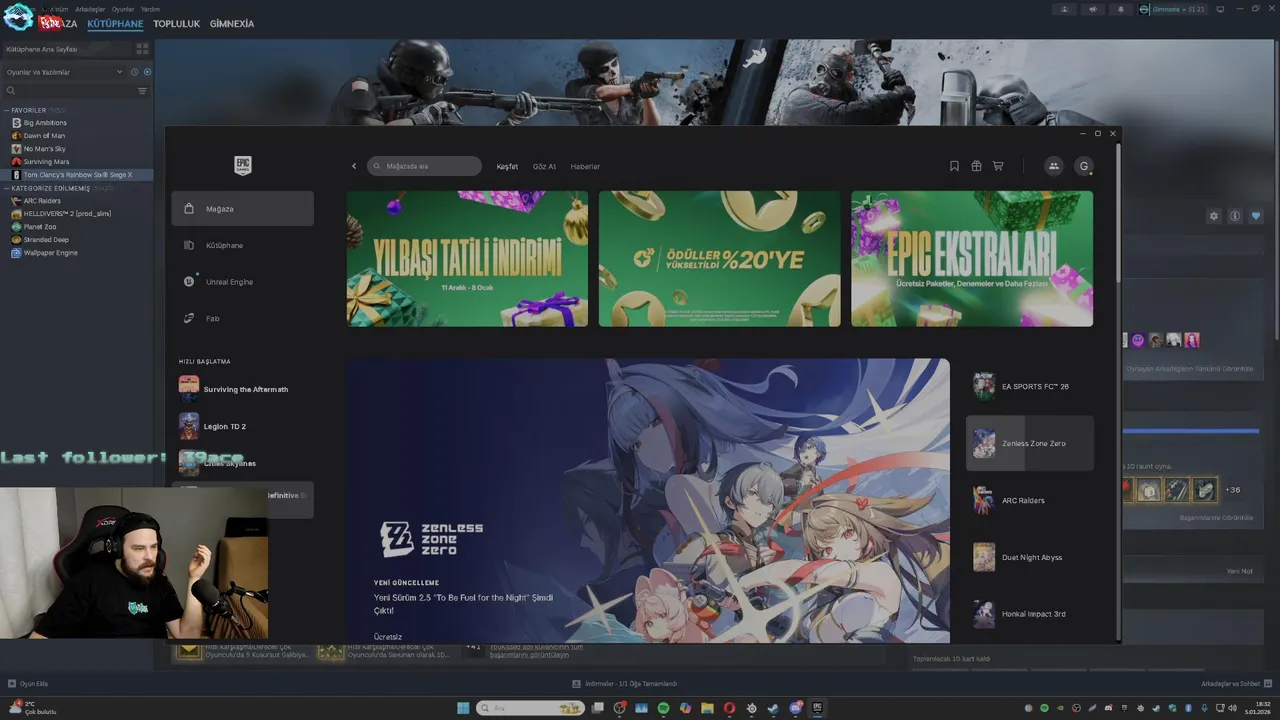This screenshot has width=1280, height=720.
Task: Click Oyun Ekle in Steam footer
Action: point(28,684)
